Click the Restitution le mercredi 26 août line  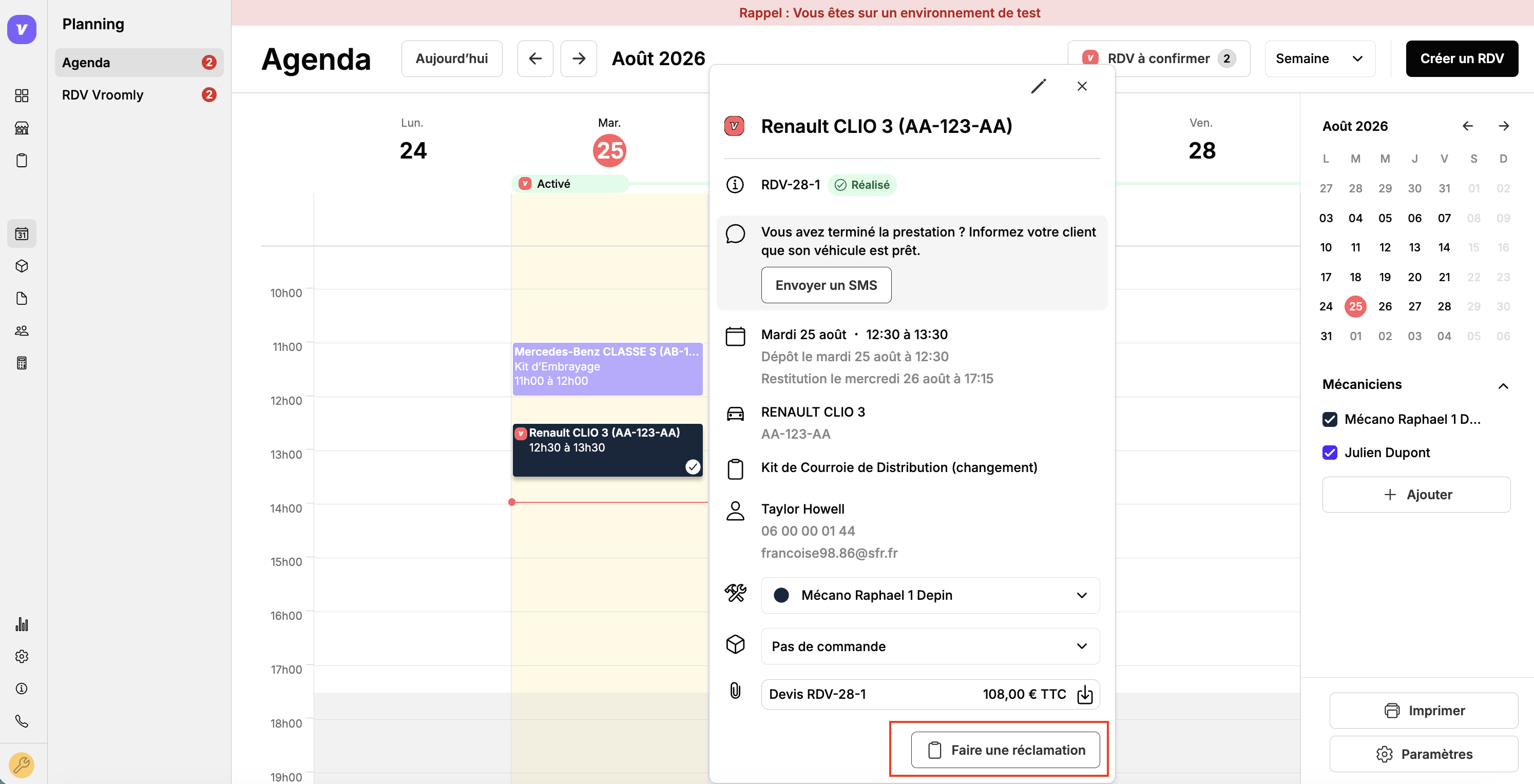coord(876,379)
